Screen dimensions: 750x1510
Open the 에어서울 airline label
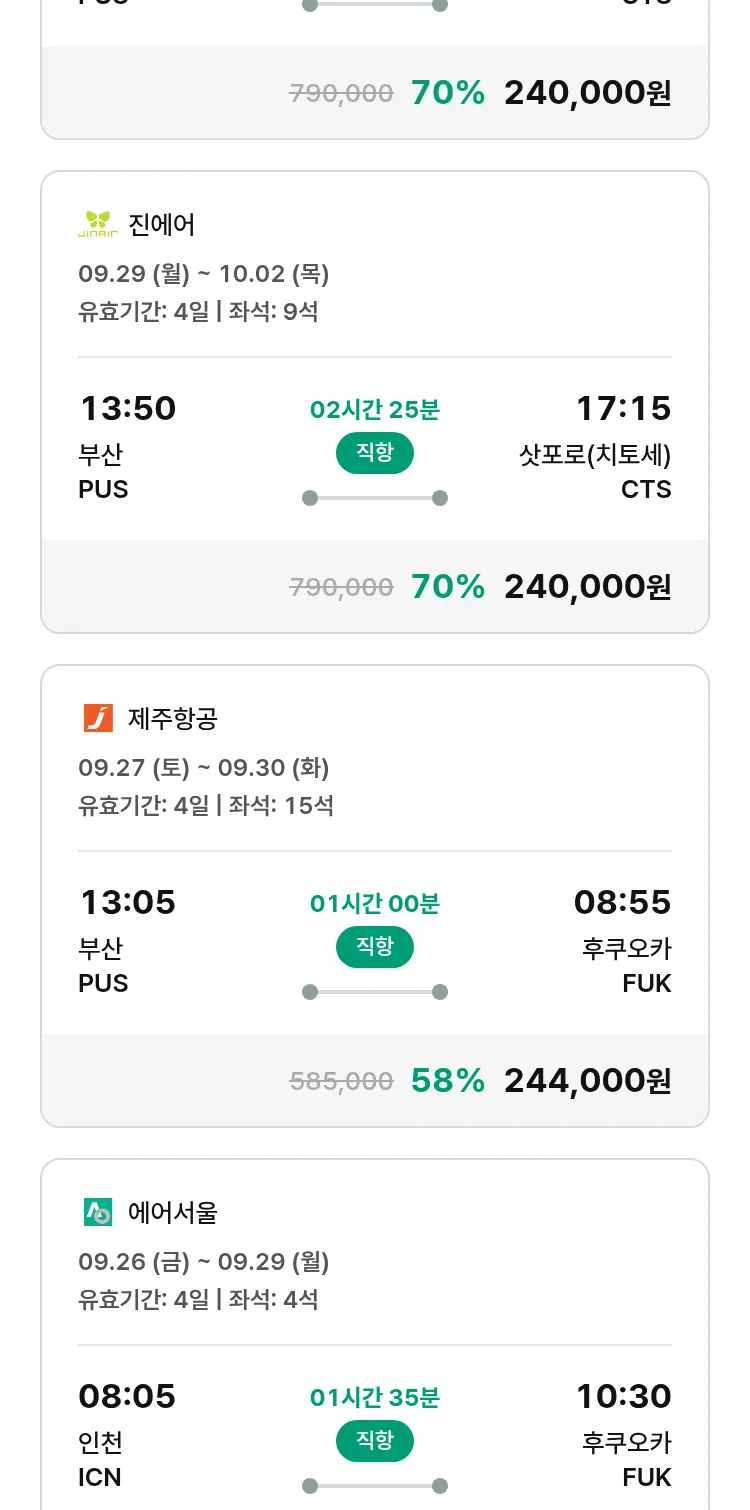pyautogui.click(x=173, y=1212)
